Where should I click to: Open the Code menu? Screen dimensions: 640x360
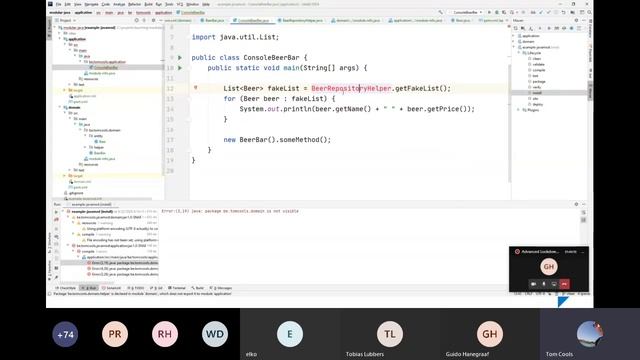(x=105, y=4)
